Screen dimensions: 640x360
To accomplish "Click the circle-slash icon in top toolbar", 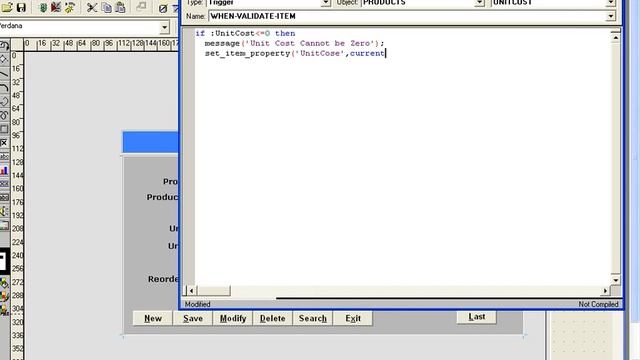I will 163,8.
